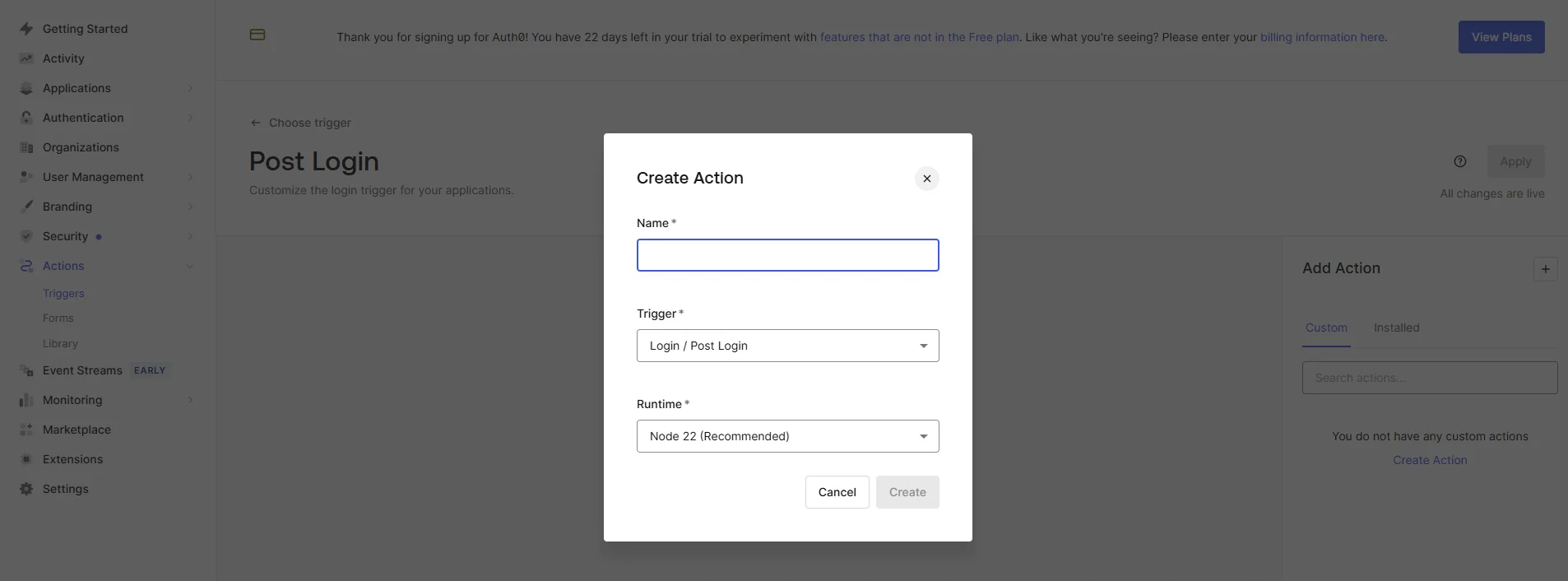Click the Security shield icon

coord(26,236)
